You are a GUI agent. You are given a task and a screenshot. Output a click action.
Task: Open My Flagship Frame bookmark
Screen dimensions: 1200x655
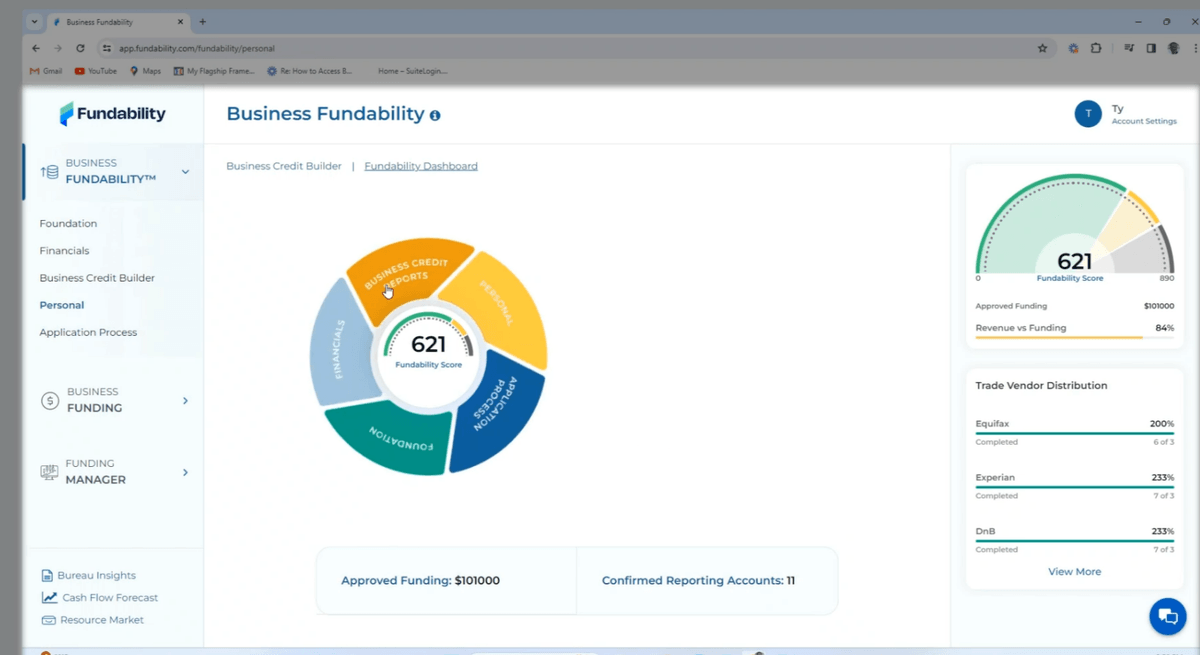pos(213,71)
